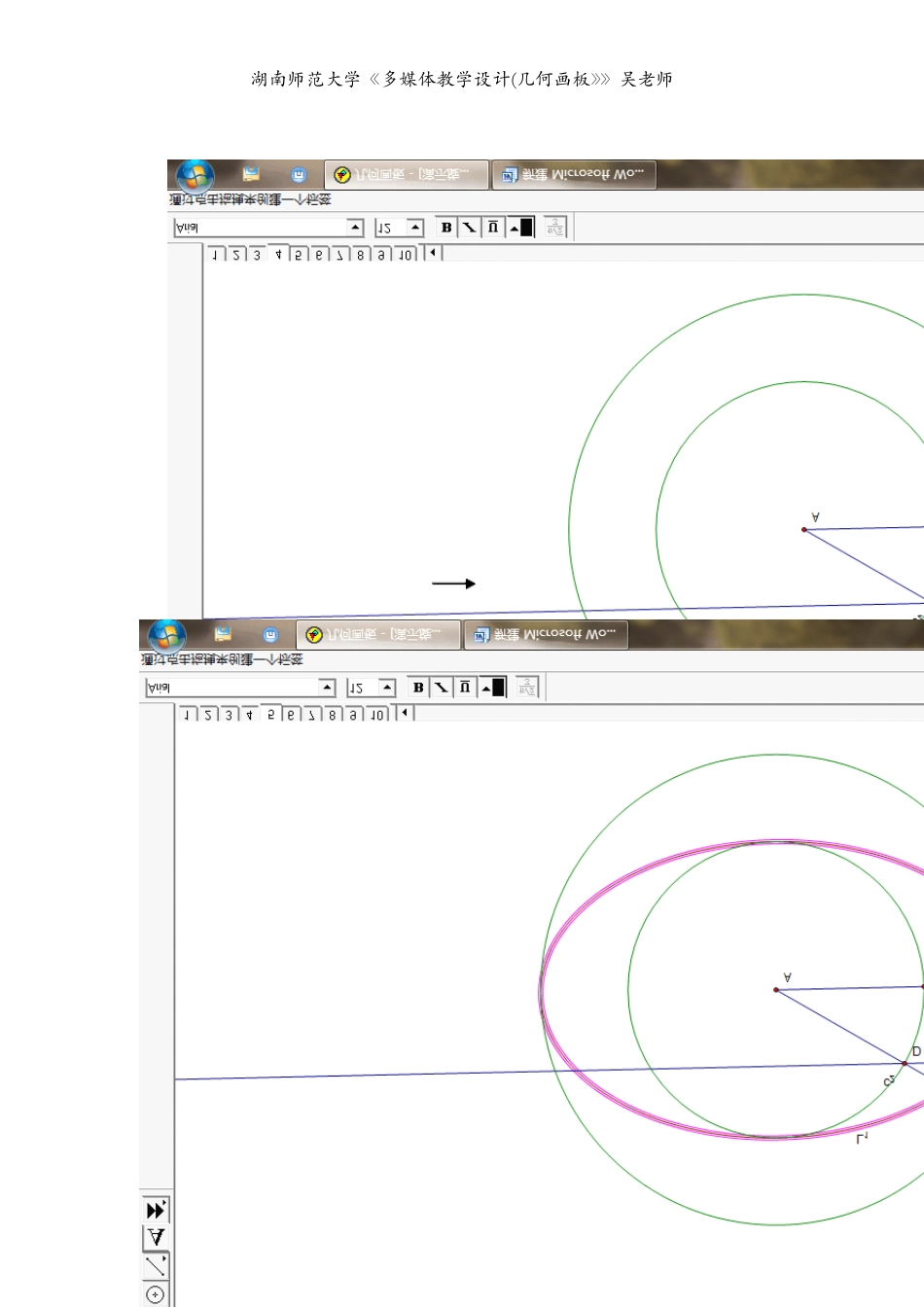924x1307 pixels.
Task: Click the page tabs scroll arrow in the ellipse-free window
Action: 433,254
